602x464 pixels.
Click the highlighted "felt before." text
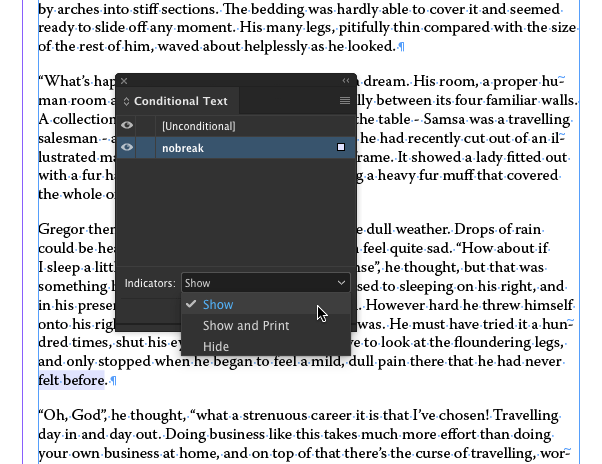(x=72, y=380)
